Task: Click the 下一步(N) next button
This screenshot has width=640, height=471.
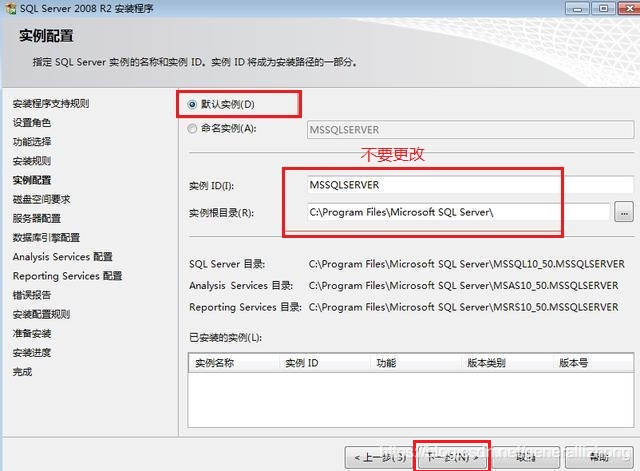Action: [x=452, y=457]
